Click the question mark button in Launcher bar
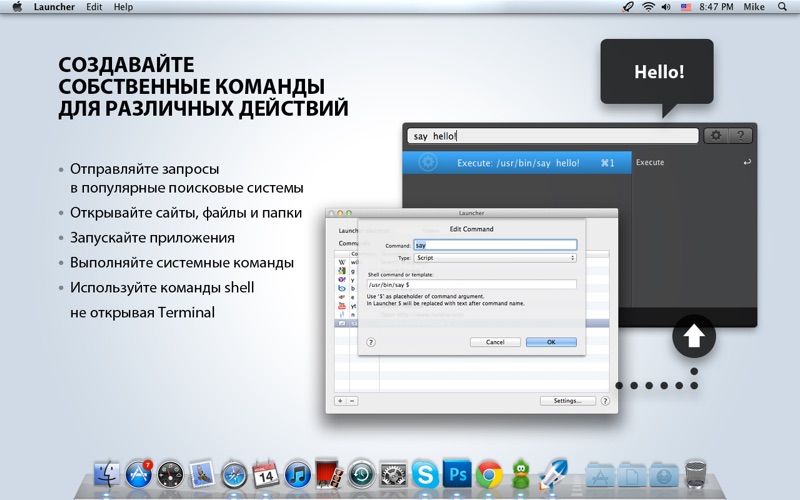 pos(740,136)
